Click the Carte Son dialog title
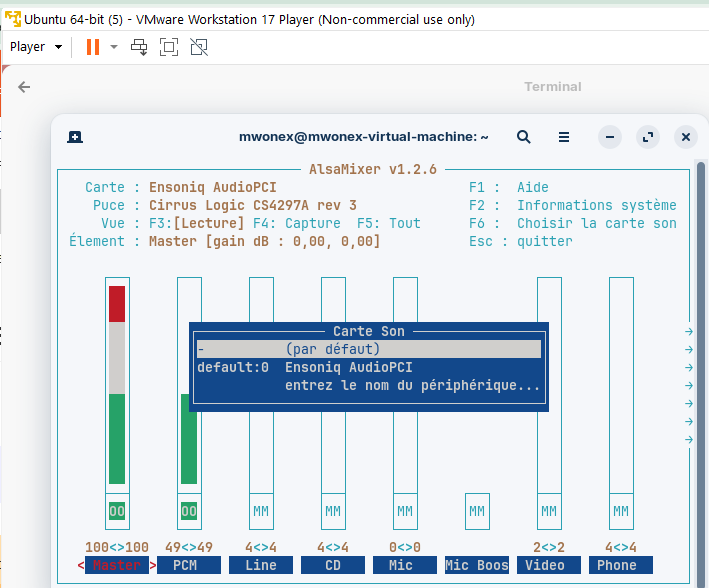The height and width of the screenshot is (588, 709). pos(369,331)
